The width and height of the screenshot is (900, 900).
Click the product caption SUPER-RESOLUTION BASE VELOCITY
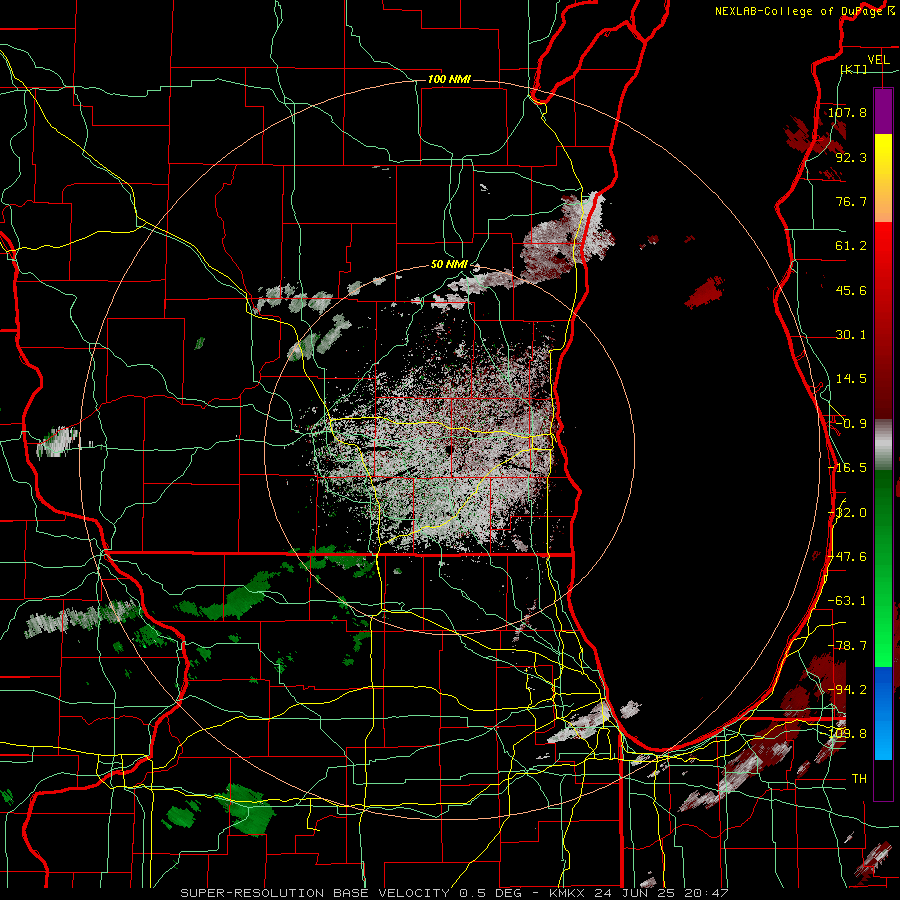coord(315,893)
